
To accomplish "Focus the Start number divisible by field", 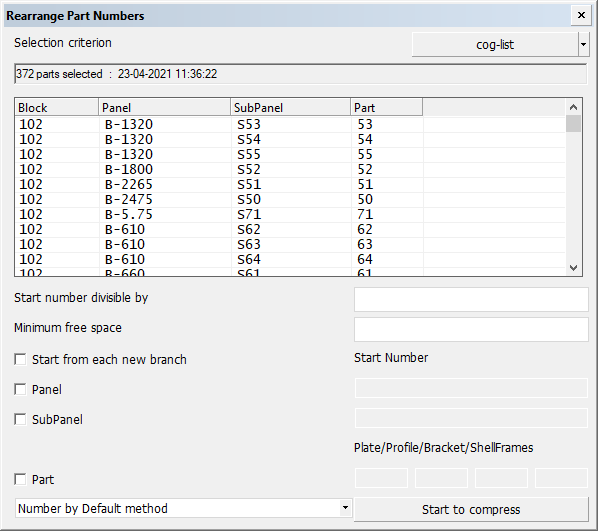I will tap(471, 299).
